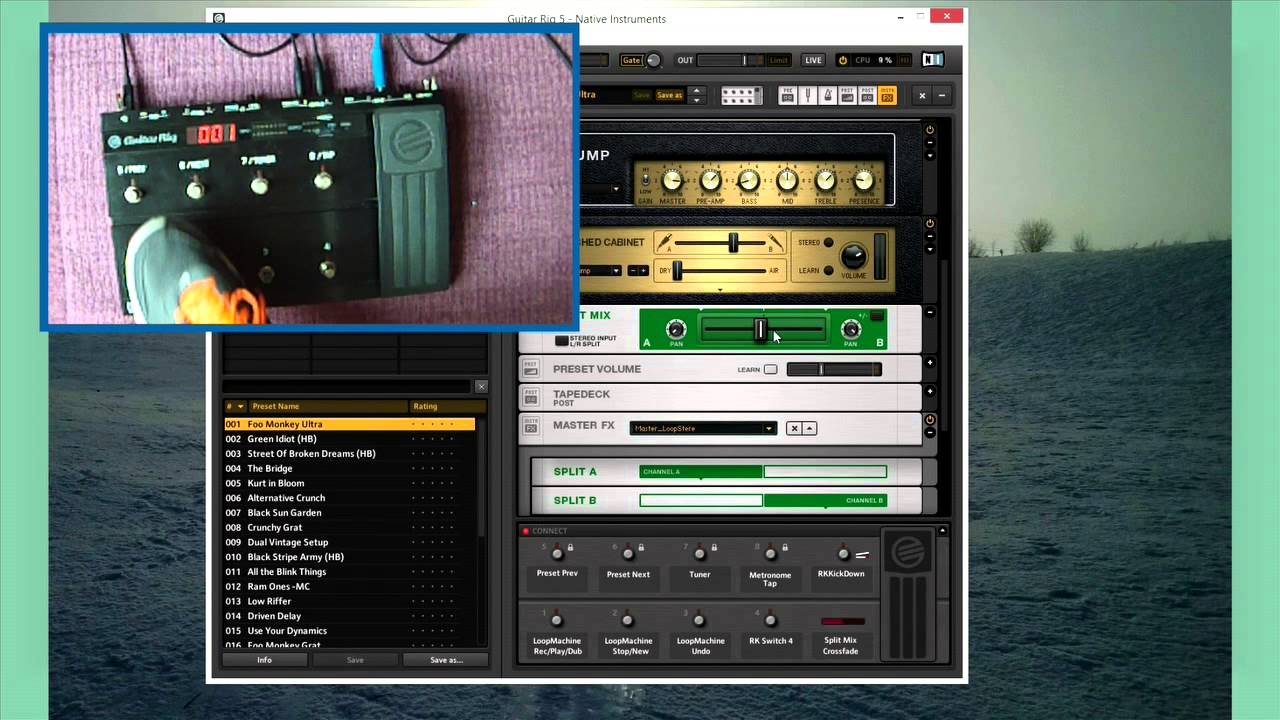Screen dimensions: 1280x720
Task: Click the Split Mix crossfade slider
Action: point(763,330)
